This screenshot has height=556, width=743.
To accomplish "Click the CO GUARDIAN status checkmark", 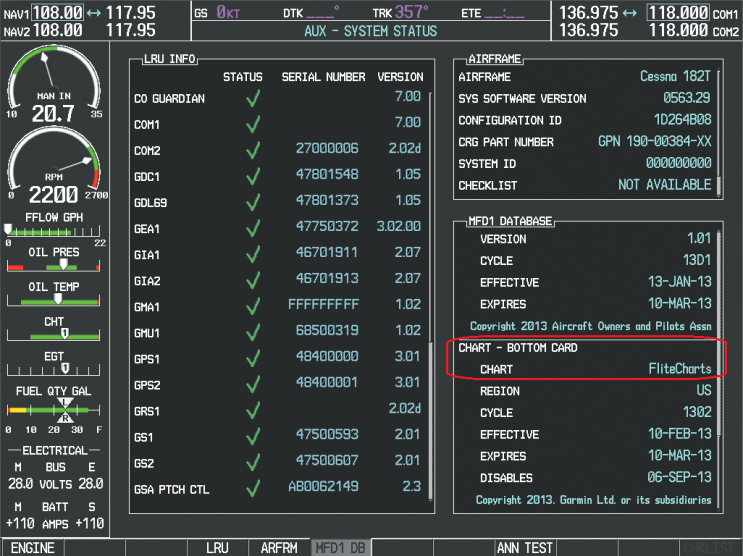I will click(253, 98).
